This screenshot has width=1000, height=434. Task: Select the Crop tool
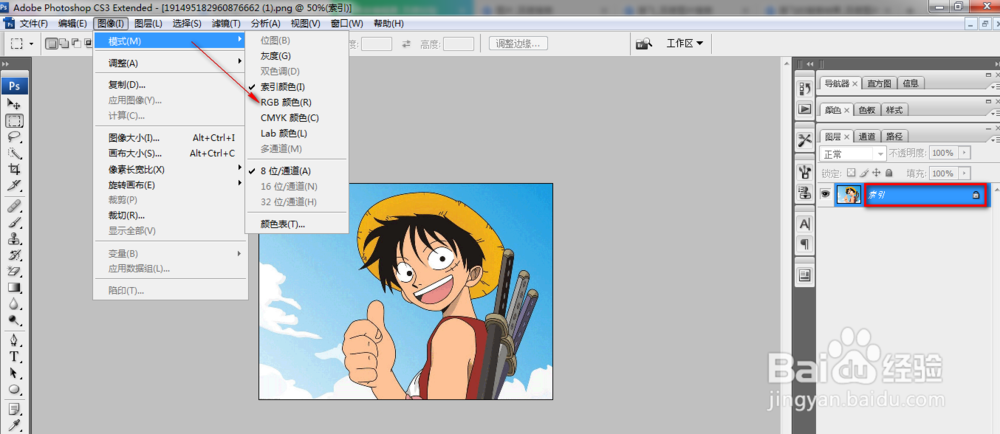click(x=15, y=170)
